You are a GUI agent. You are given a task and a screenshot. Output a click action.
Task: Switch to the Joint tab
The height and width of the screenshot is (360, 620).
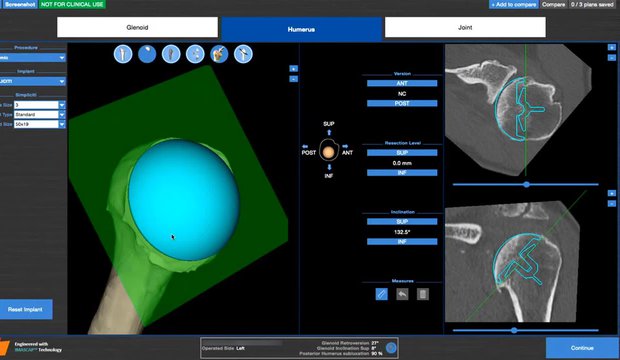coord(465,27)
